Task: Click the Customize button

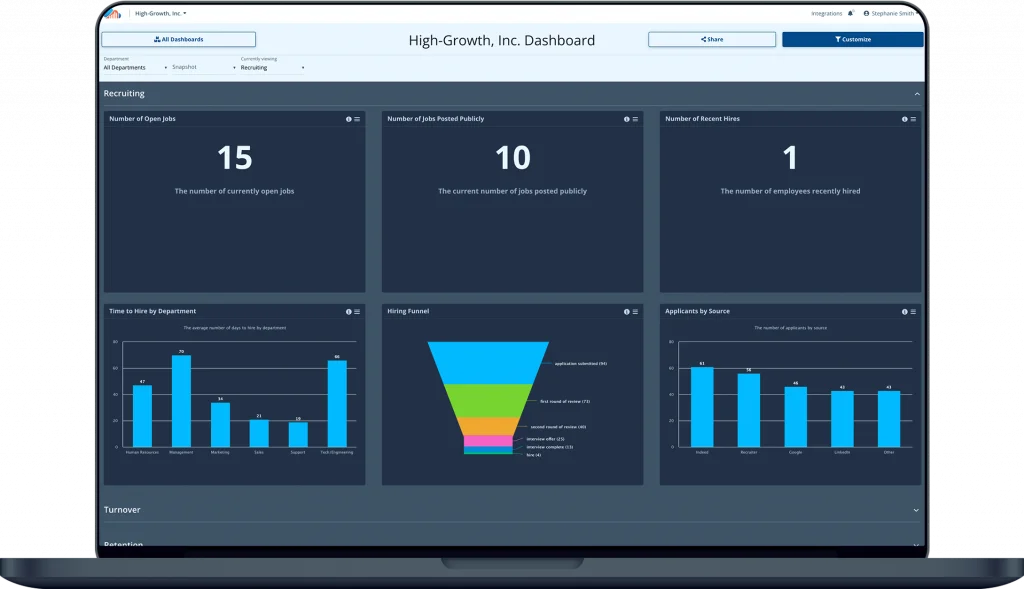Action: 852,40
